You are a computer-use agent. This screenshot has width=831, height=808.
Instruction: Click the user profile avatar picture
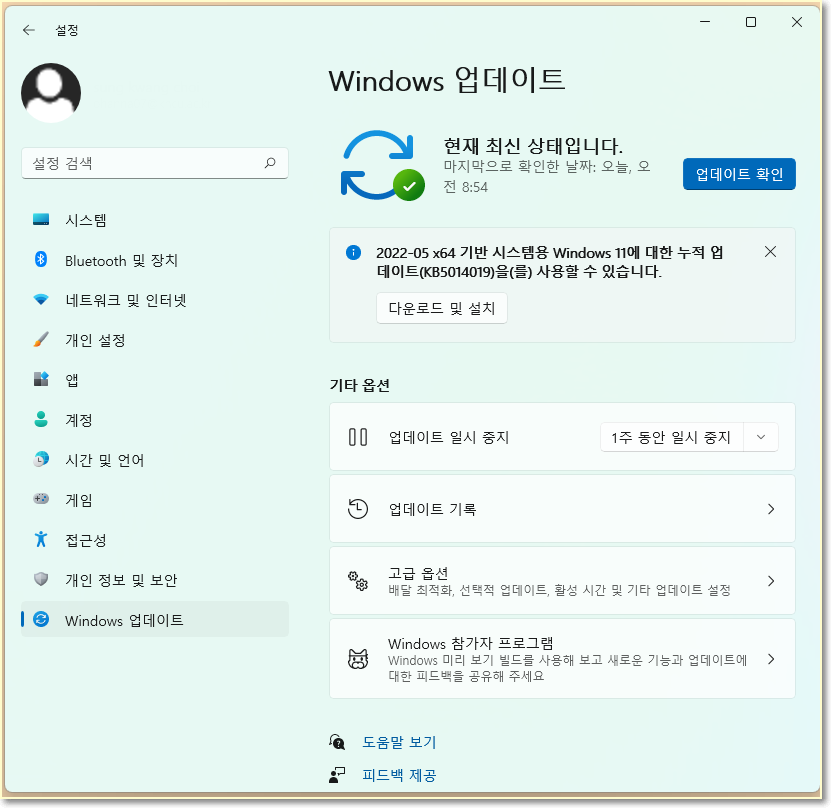(x=51, y=93)
